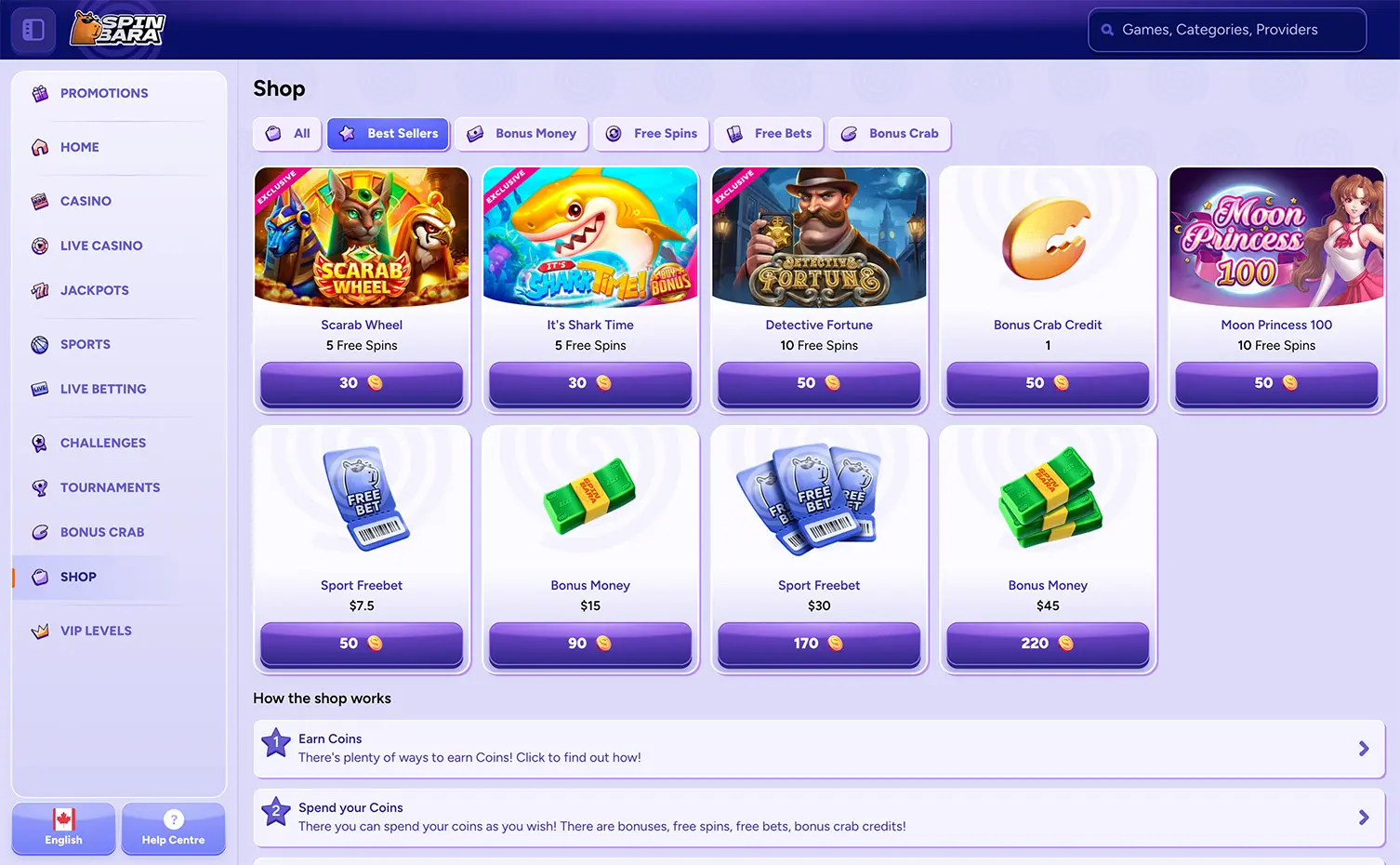1400x865 pixels.
Task: Click the Spinbara logo
Action: tap(118, 29)
